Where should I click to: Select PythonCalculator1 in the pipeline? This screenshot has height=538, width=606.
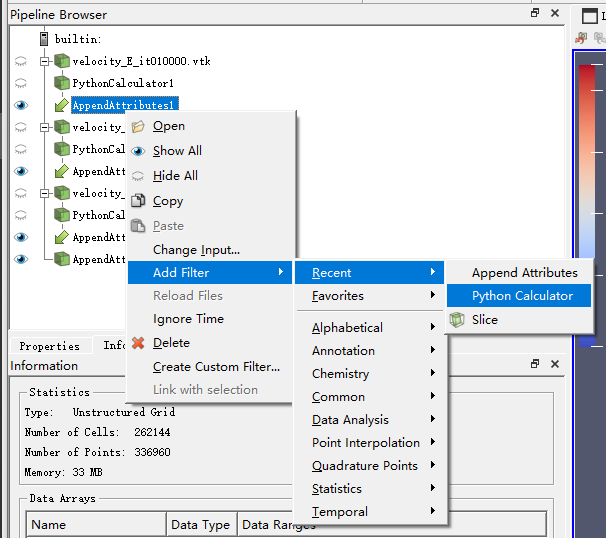(x=123, y=83)
